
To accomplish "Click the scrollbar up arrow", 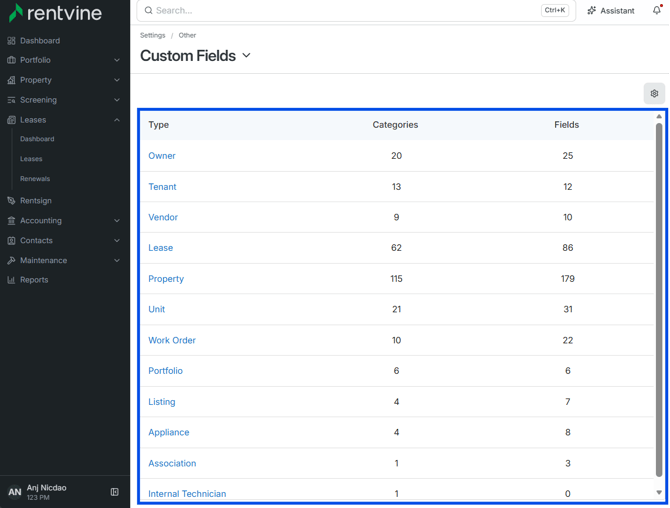I will [659, 116].
